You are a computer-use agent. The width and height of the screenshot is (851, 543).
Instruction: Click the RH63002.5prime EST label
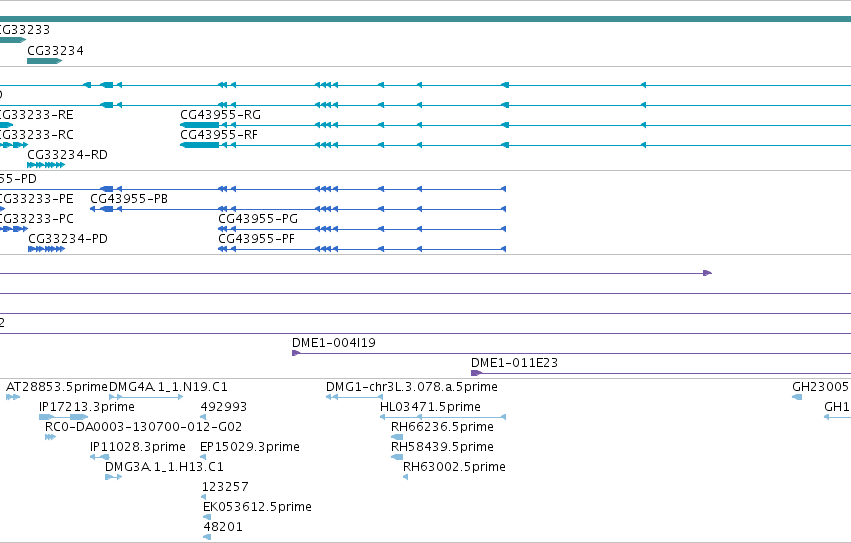click(454, 467)
